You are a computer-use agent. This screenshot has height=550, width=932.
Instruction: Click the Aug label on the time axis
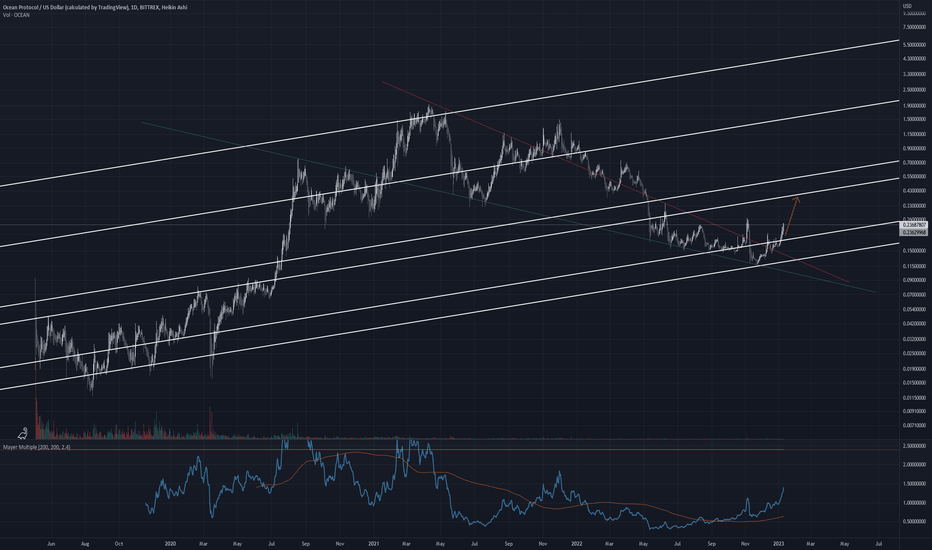pyautogui.click(x=85, y=544)
